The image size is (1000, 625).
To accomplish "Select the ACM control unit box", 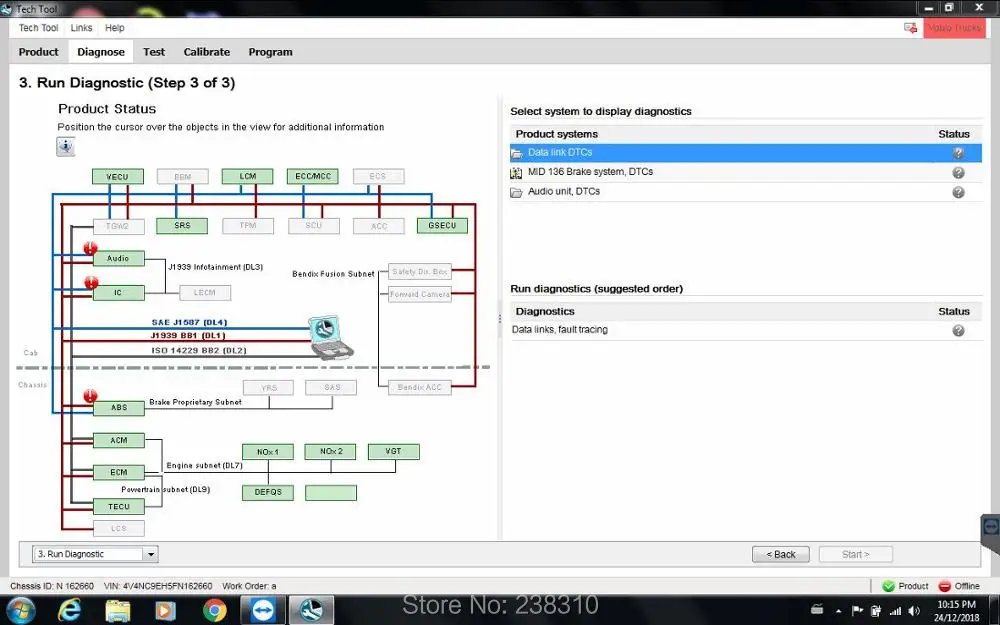I will tap(119, 441).
